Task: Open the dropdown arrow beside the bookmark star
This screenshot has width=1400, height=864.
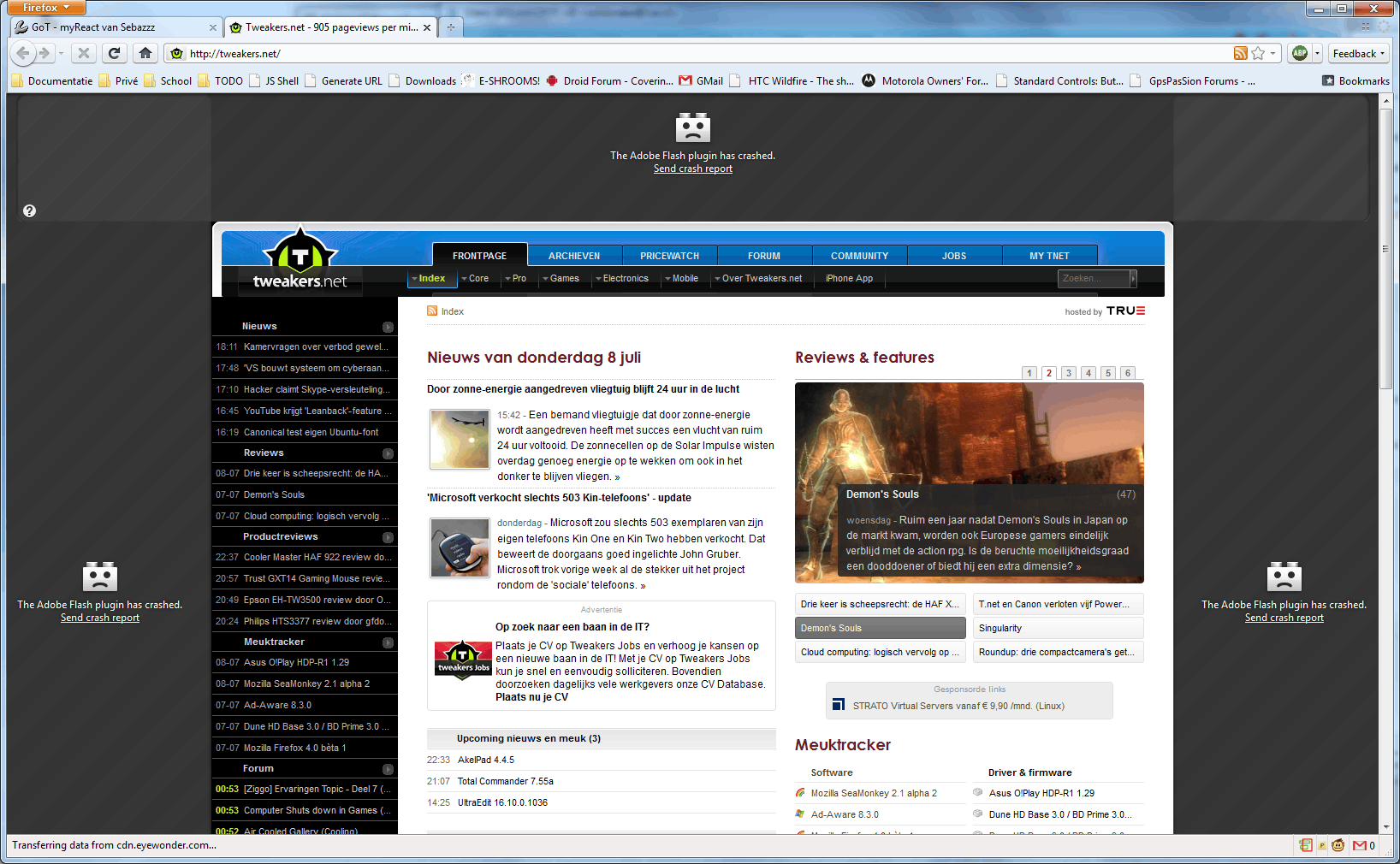Action: click(x=1272, y=53)
